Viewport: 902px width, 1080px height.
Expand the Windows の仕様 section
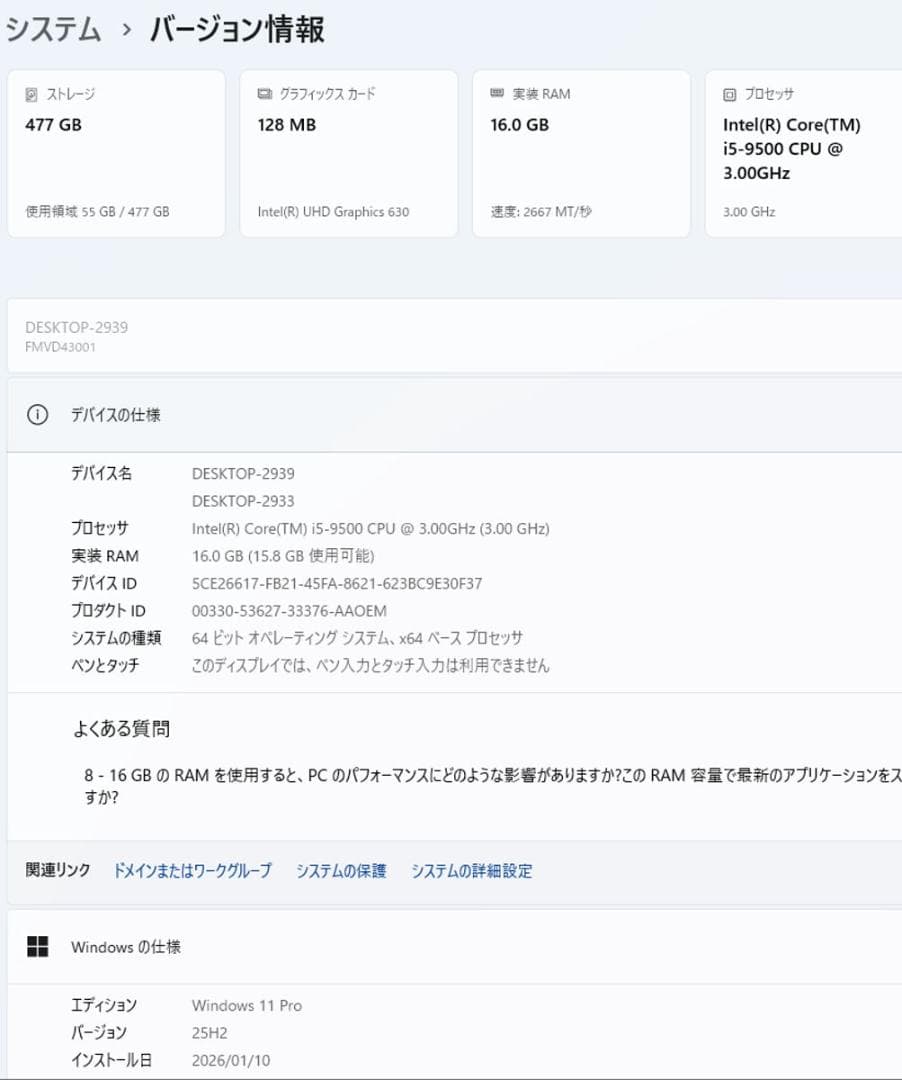127,946
